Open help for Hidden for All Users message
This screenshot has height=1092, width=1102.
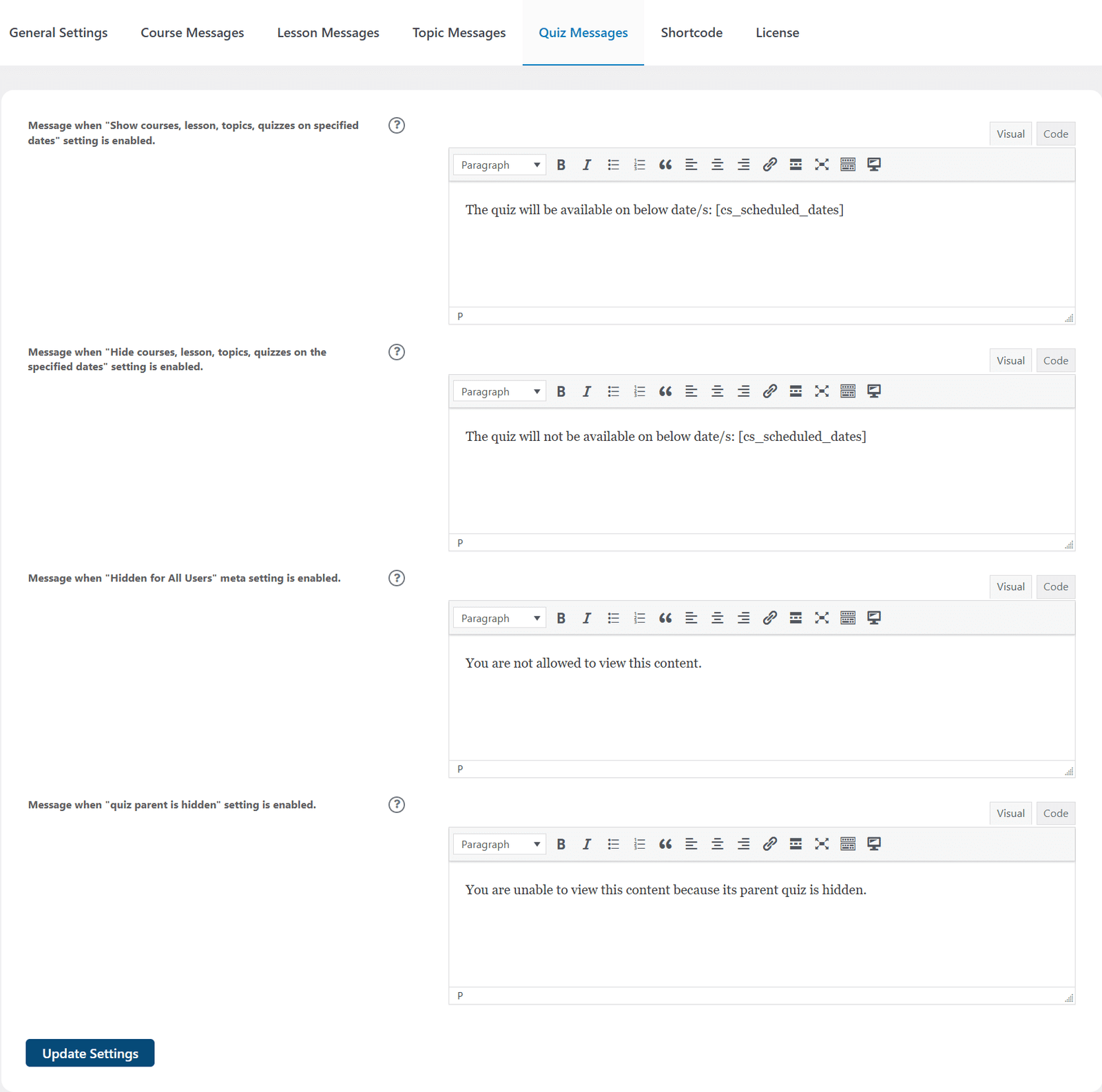click(x=397, y=578)
